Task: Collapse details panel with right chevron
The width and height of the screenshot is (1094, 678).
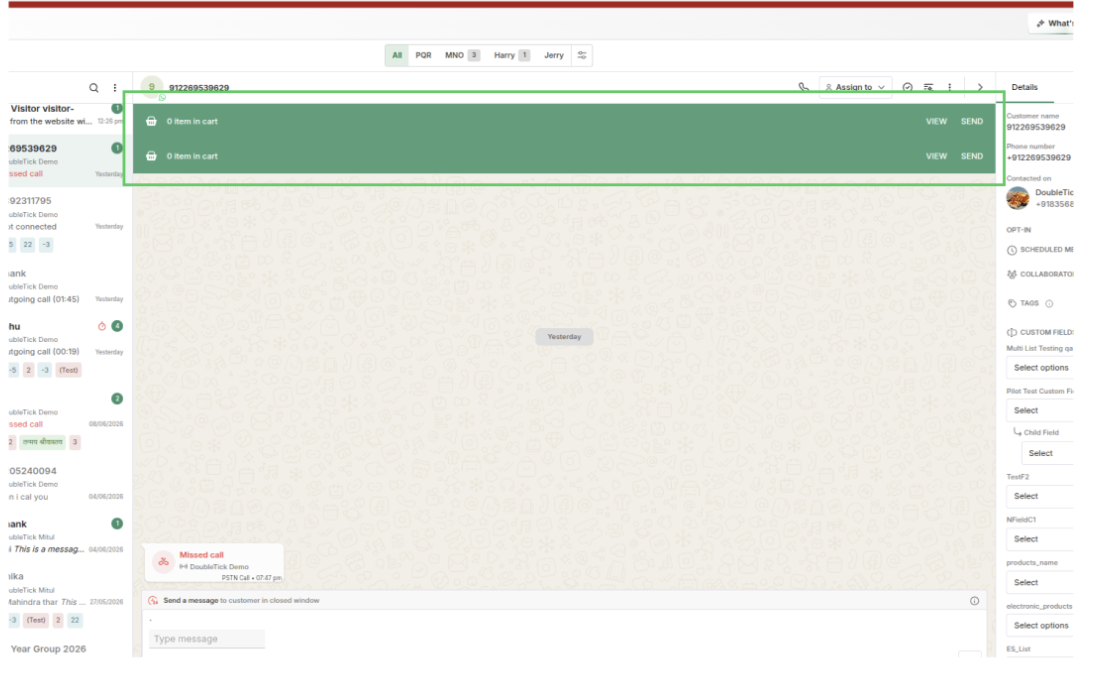Action: click(x=980, y=87)
